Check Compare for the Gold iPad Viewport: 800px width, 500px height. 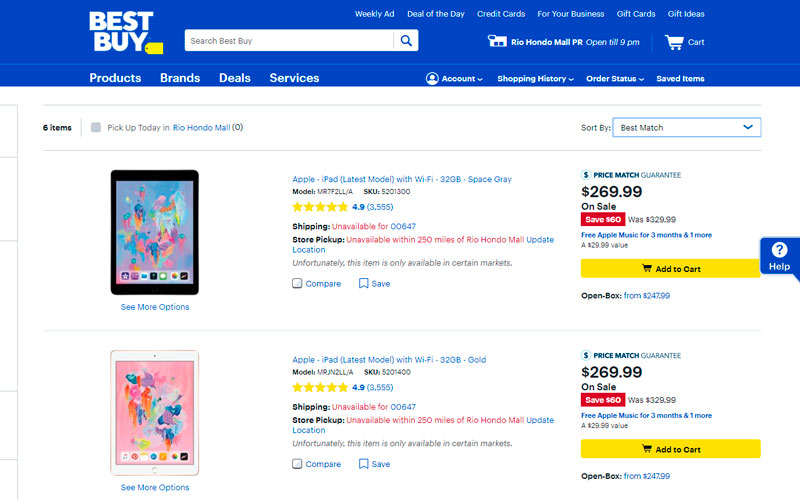(297, 464)
